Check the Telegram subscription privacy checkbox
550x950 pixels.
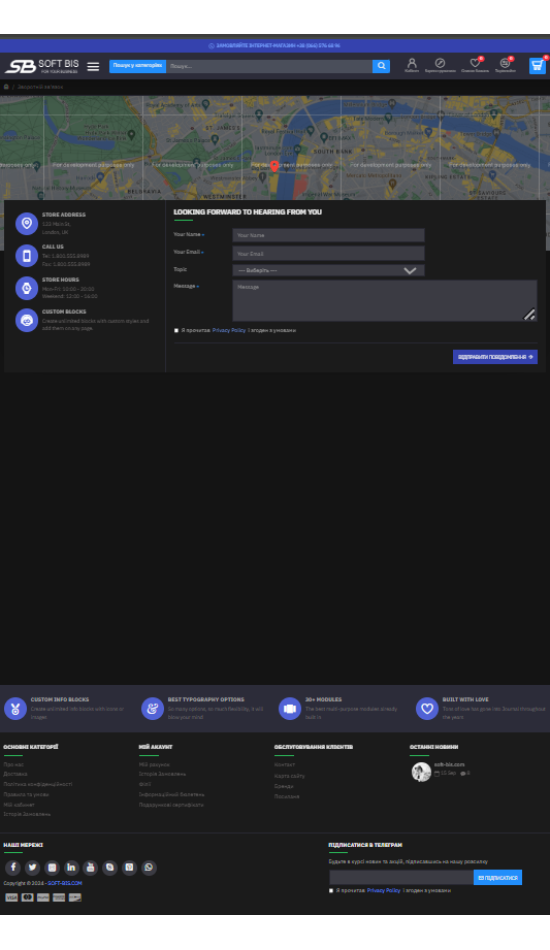[x=331, y=890]
